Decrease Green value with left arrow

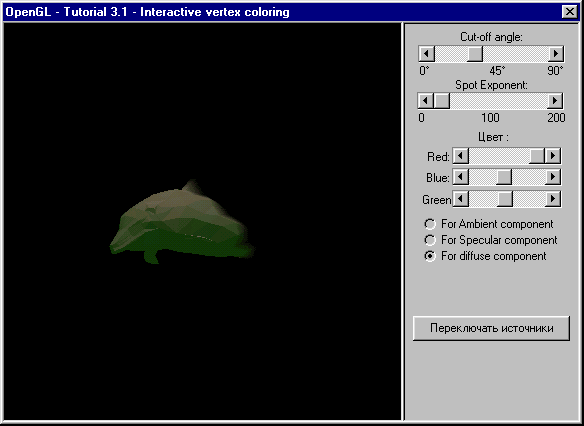click(x=461, y=199)
